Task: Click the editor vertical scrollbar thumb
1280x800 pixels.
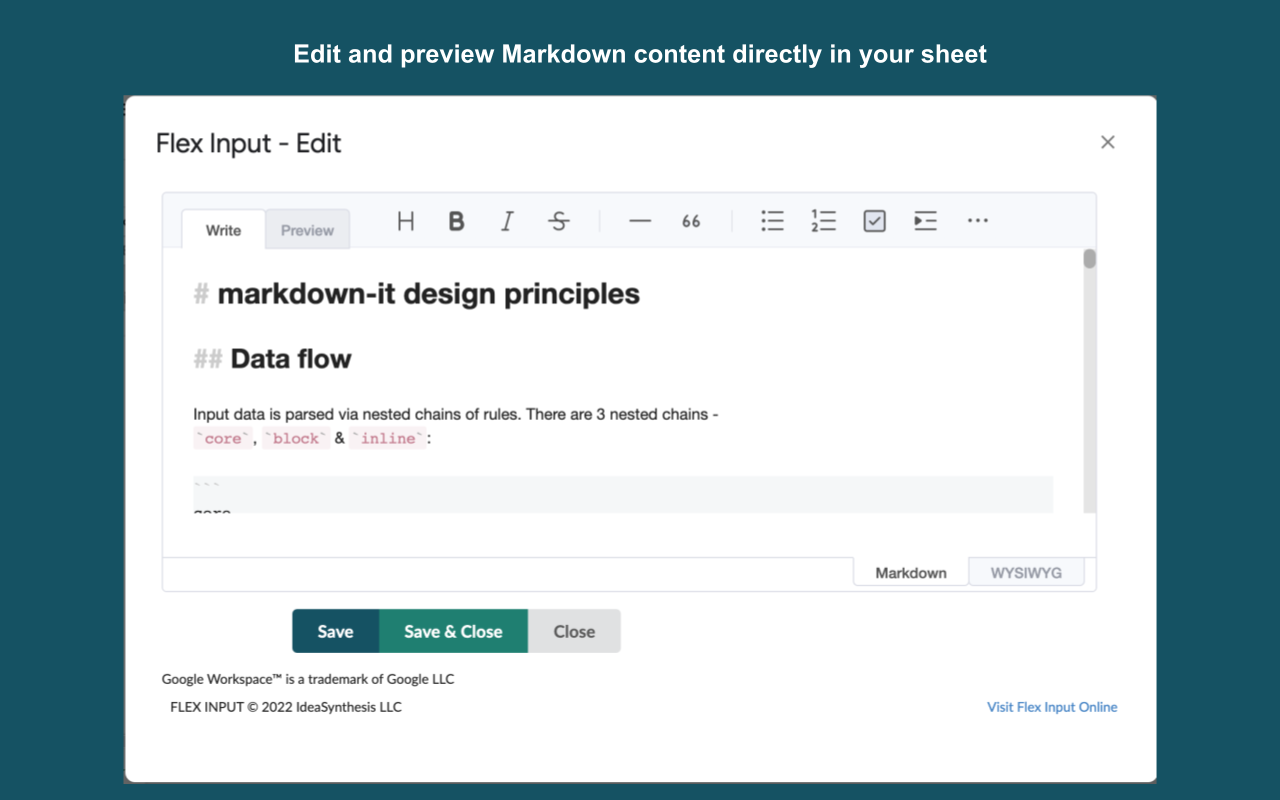Action: pyautogui.click(x=1090, y=259)
